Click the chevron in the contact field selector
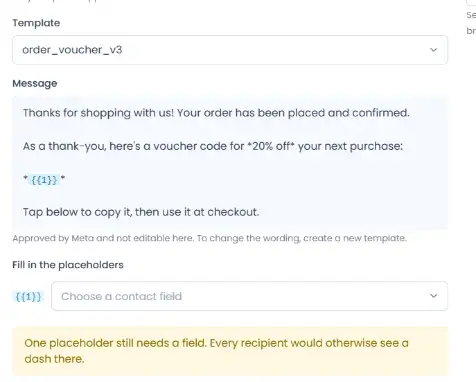 pos(433,296)
